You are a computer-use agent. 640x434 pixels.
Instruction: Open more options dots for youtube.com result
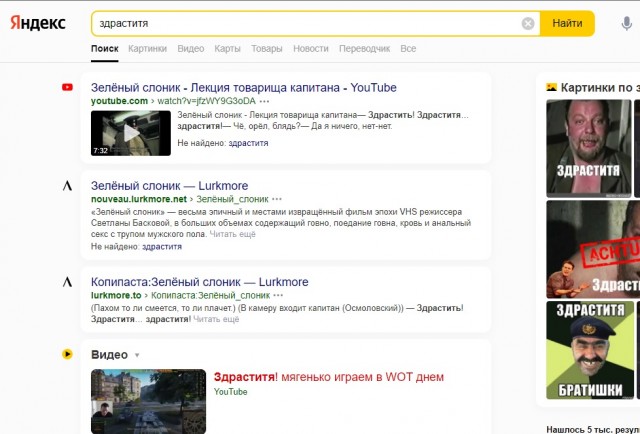pyautogui.click(x=264, y=101)
